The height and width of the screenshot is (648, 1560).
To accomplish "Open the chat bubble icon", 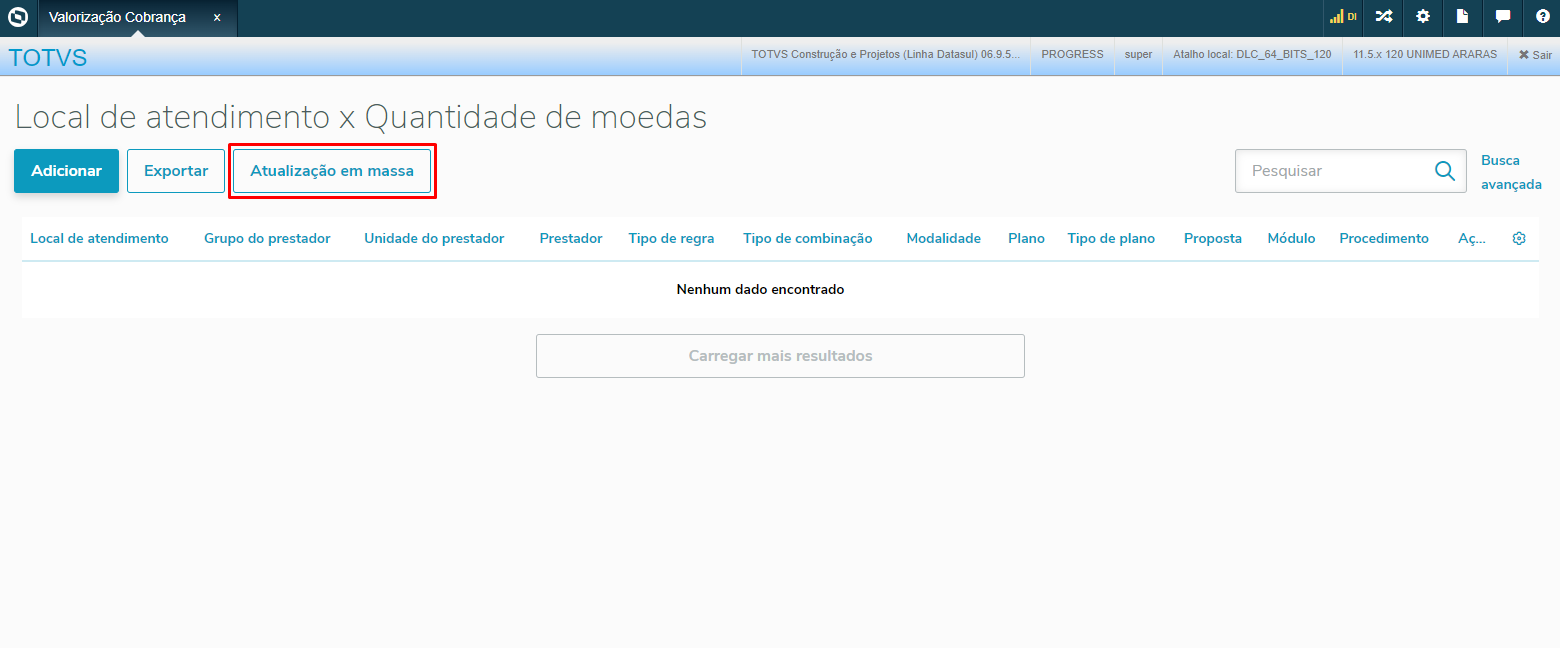I will point(1502,17).
